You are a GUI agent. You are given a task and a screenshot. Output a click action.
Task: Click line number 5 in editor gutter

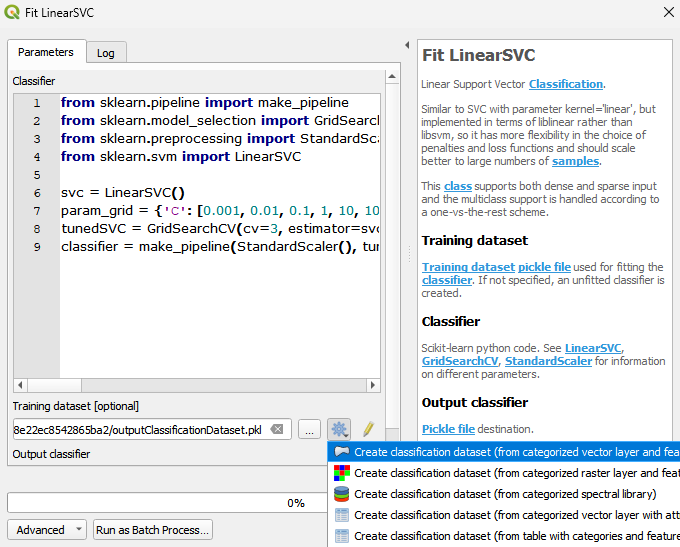[37, 175]
